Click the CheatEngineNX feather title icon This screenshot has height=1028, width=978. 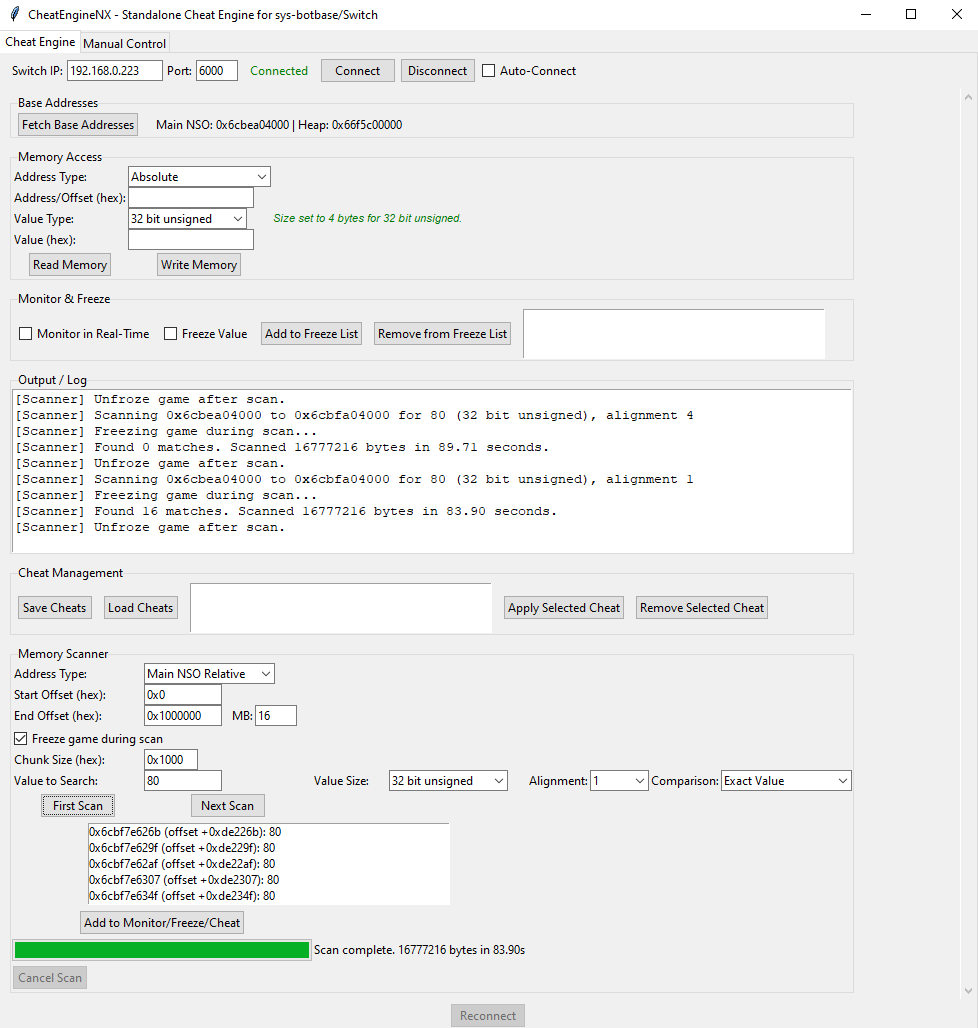14,14
